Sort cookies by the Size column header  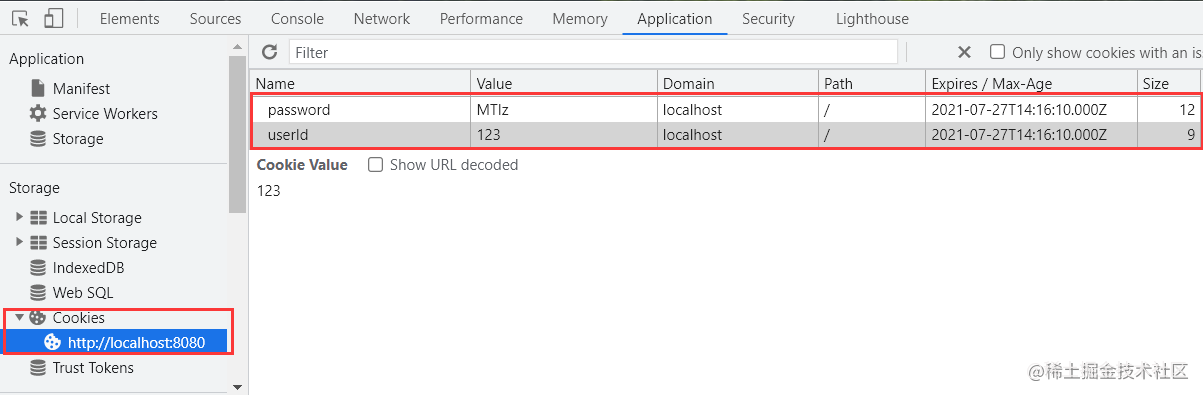point(1169,84)
